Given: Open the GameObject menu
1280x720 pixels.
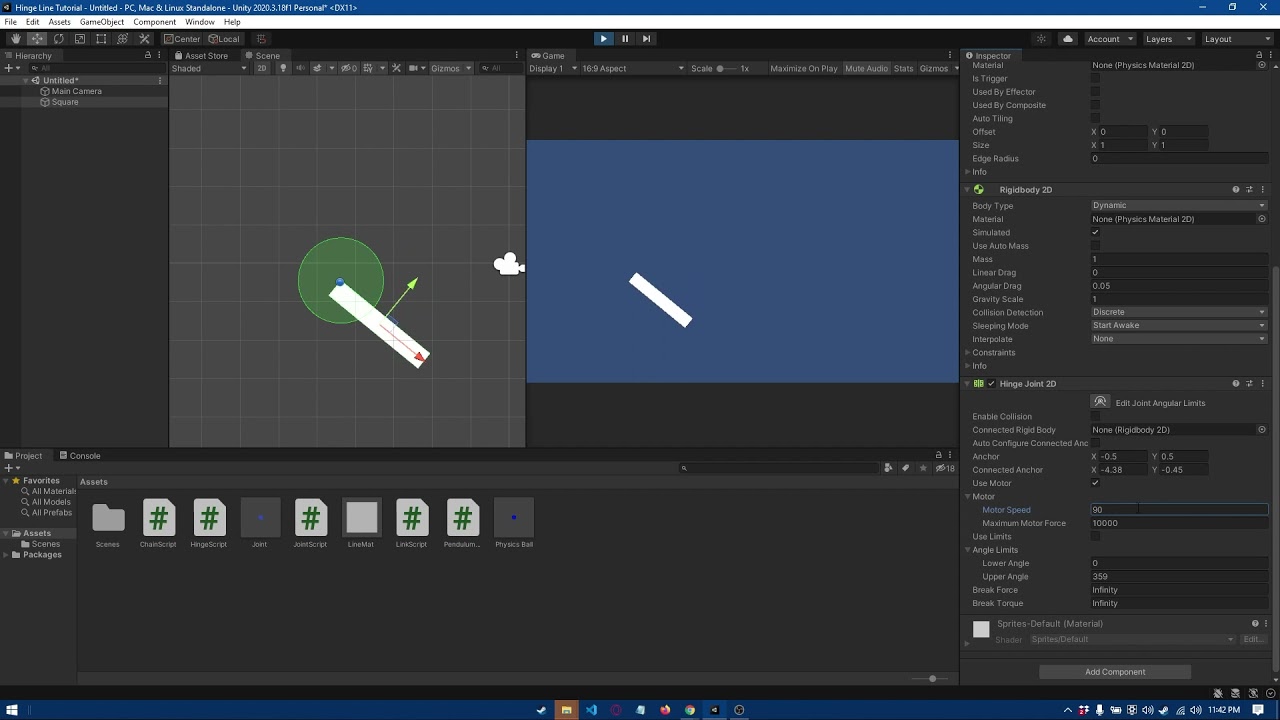Looking at the screenshot, I should 102,22.
